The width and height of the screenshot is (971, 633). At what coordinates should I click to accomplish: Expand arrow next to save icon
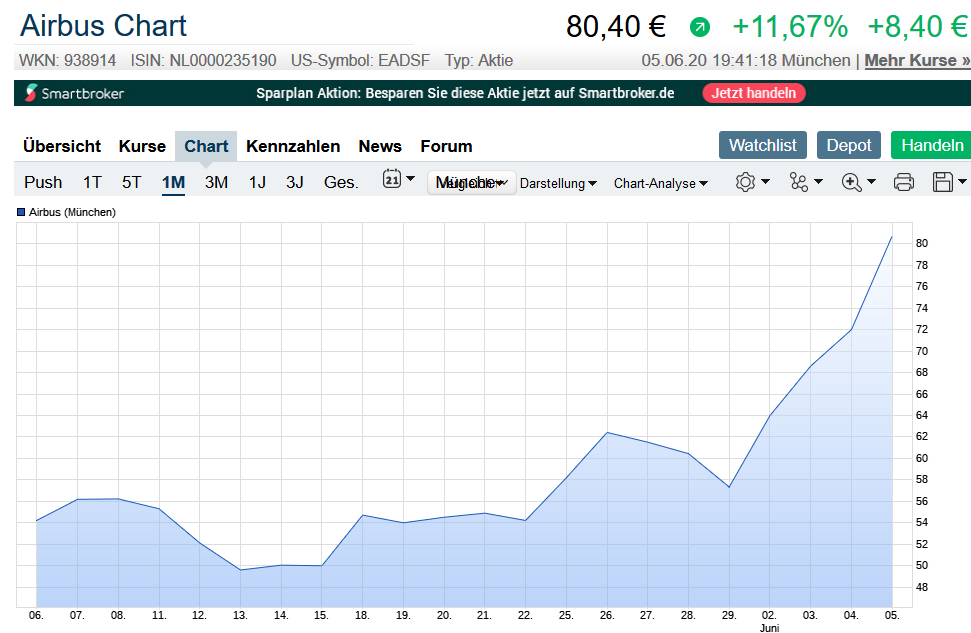point(962,181)
